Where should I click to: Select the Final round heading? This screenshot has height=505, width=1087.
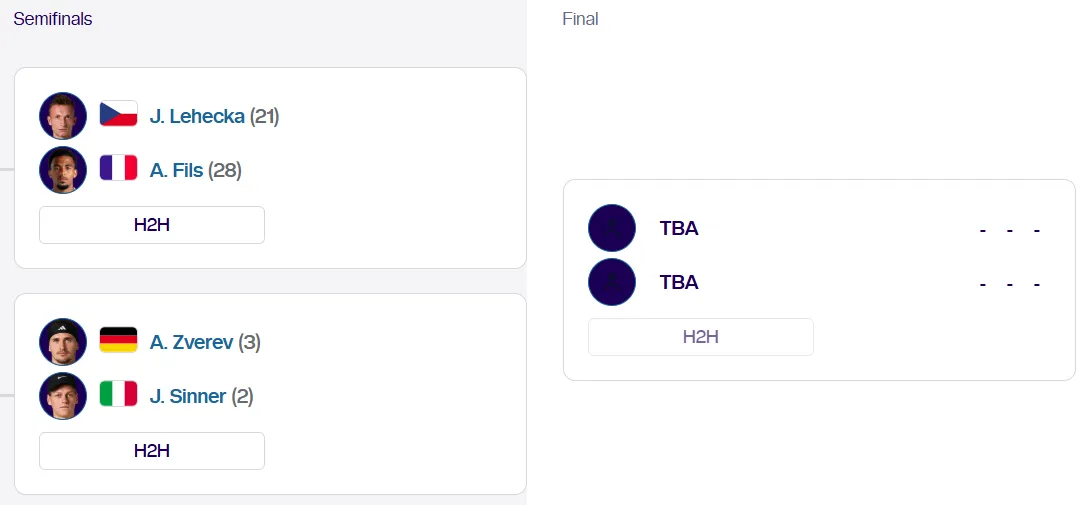click(580, 19)
